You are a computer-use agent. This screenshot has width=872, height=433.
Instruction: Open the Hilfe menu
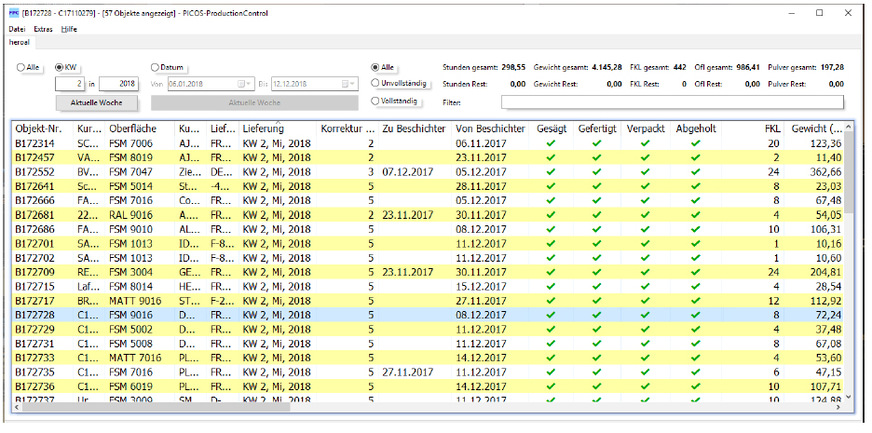[x=69, y=29]
